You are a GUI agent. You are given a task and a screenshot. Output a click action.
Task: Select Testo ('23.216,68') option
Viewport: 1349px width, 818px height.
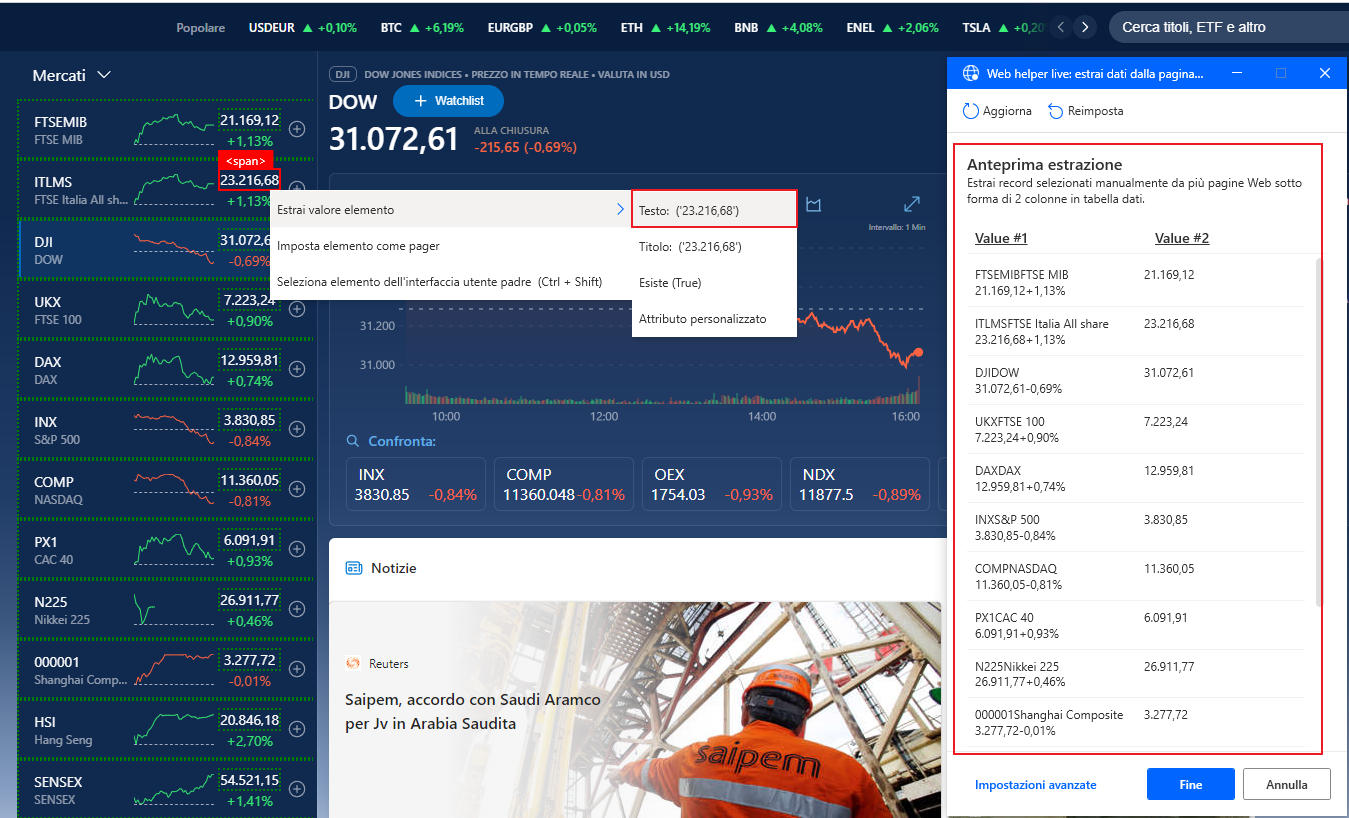[x=714, y=210]
